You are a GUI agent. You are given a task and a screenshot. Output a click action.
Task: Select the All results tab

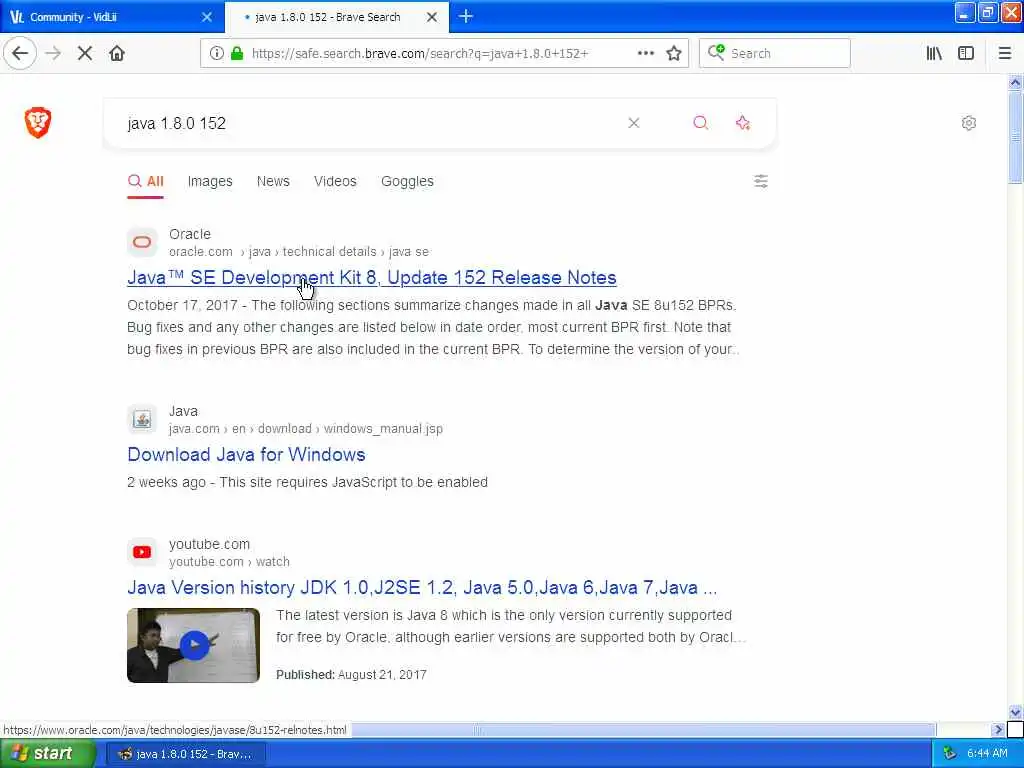click(x=146, y=182)
